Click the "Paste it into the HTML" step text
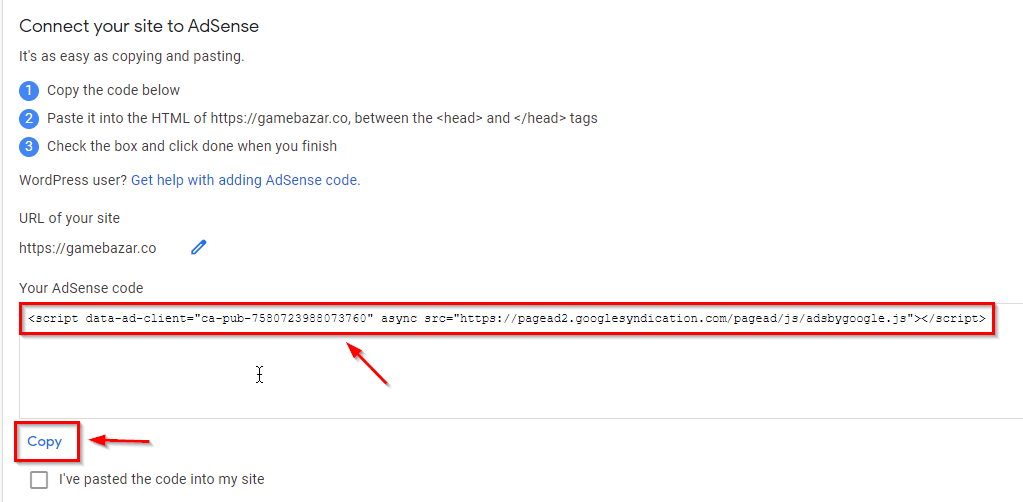 click(x=322, y=119)
